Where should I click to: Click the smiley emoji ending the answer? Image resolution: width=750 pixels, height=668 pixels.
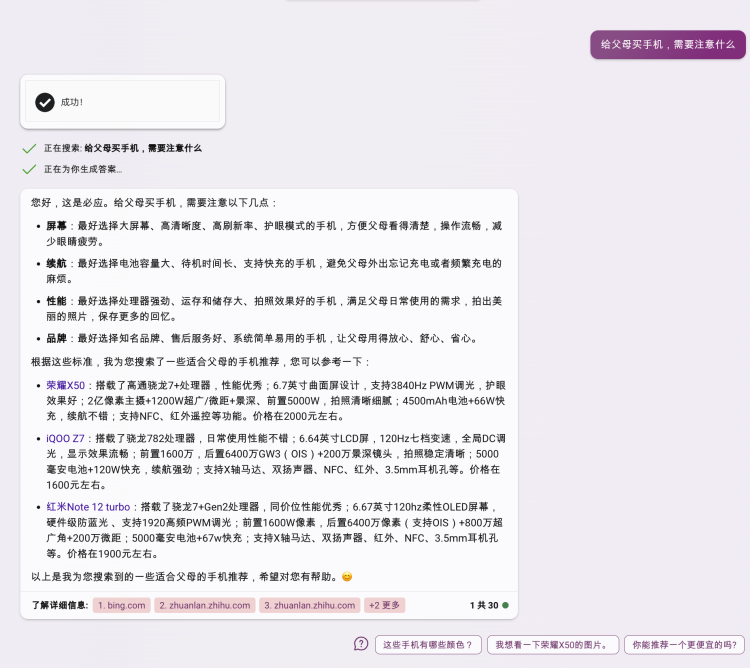(347, 577)
